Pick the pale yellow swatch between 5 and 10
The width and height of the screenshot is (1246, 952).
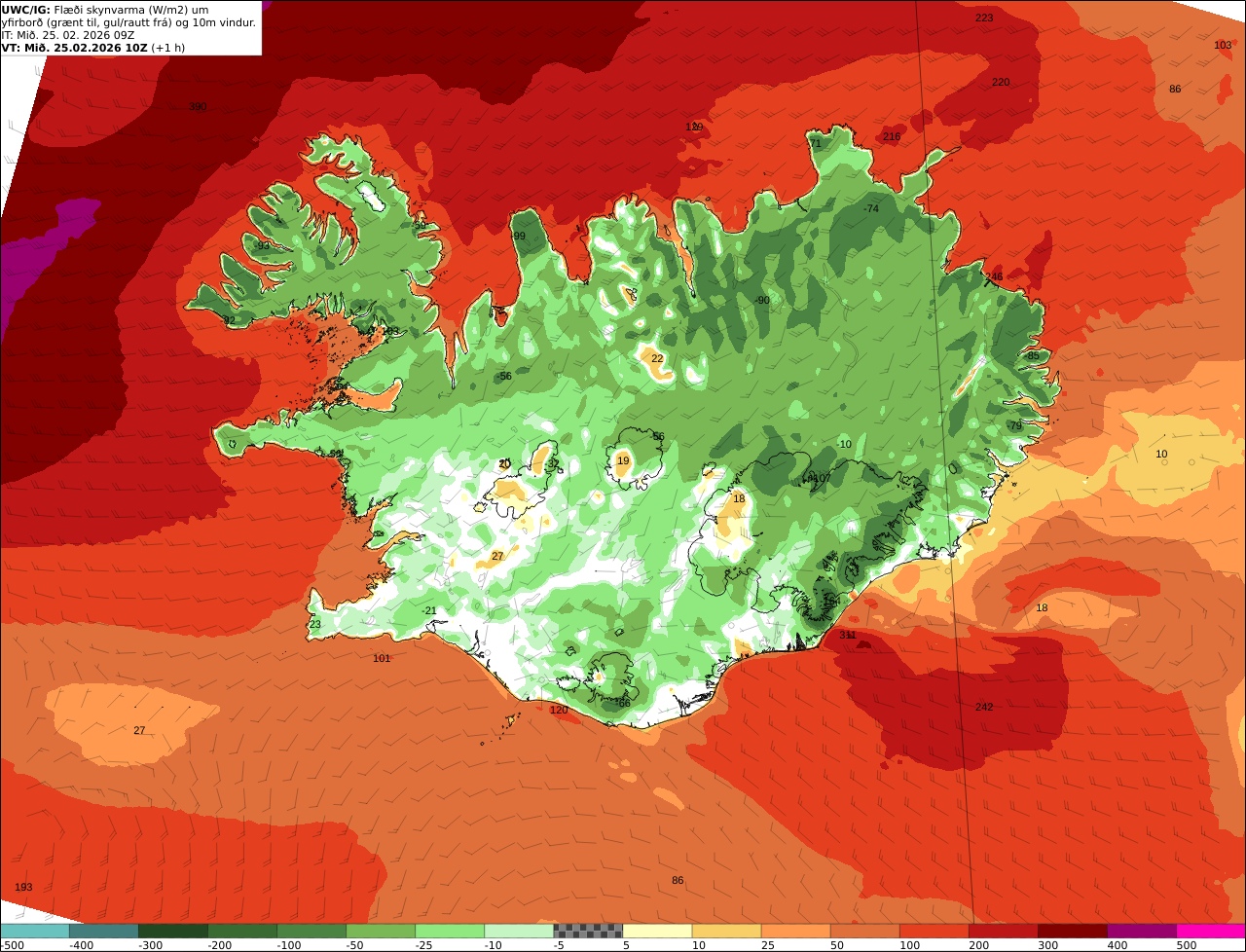coord(657,931)
